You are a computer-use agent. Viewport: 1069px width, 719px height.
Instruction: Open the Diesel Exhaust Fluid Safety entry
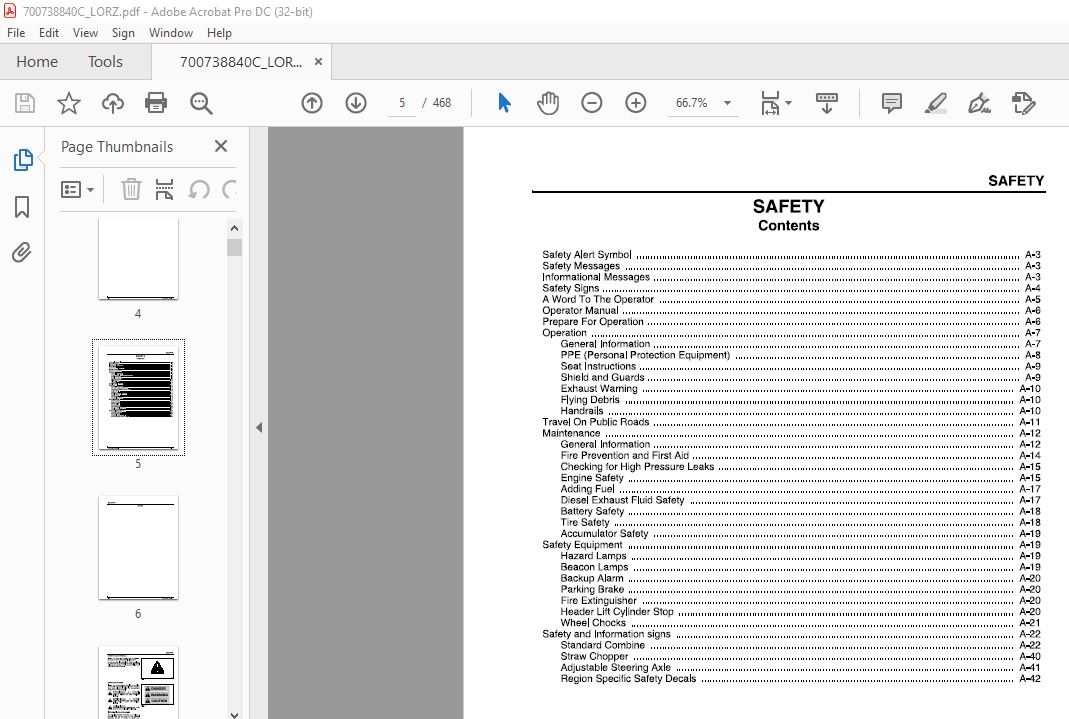point(800,500)
